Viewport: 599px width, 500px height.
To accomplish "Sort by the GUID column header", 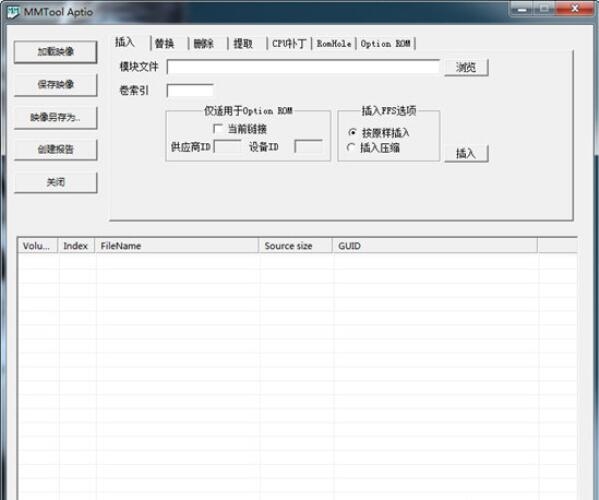I will 435,246.
